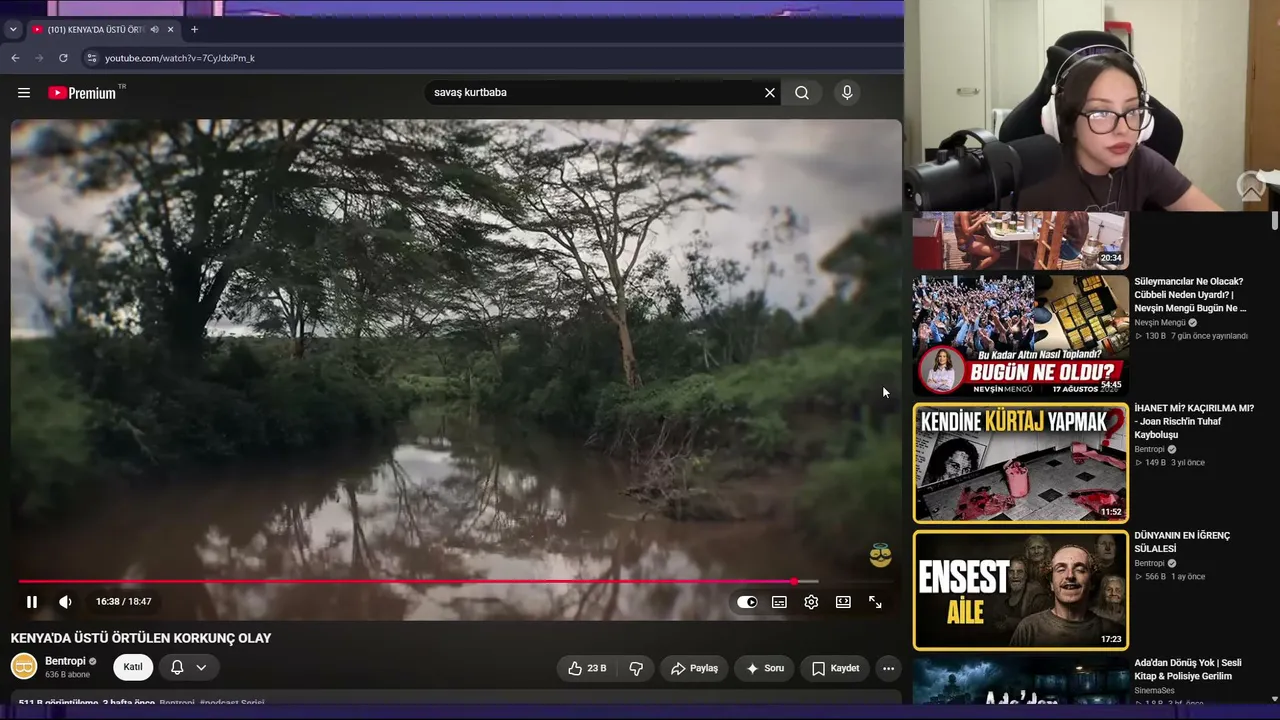Clear the search box text
The image size is (1280, 720).
pyautogui.click(x=770, y=93)
